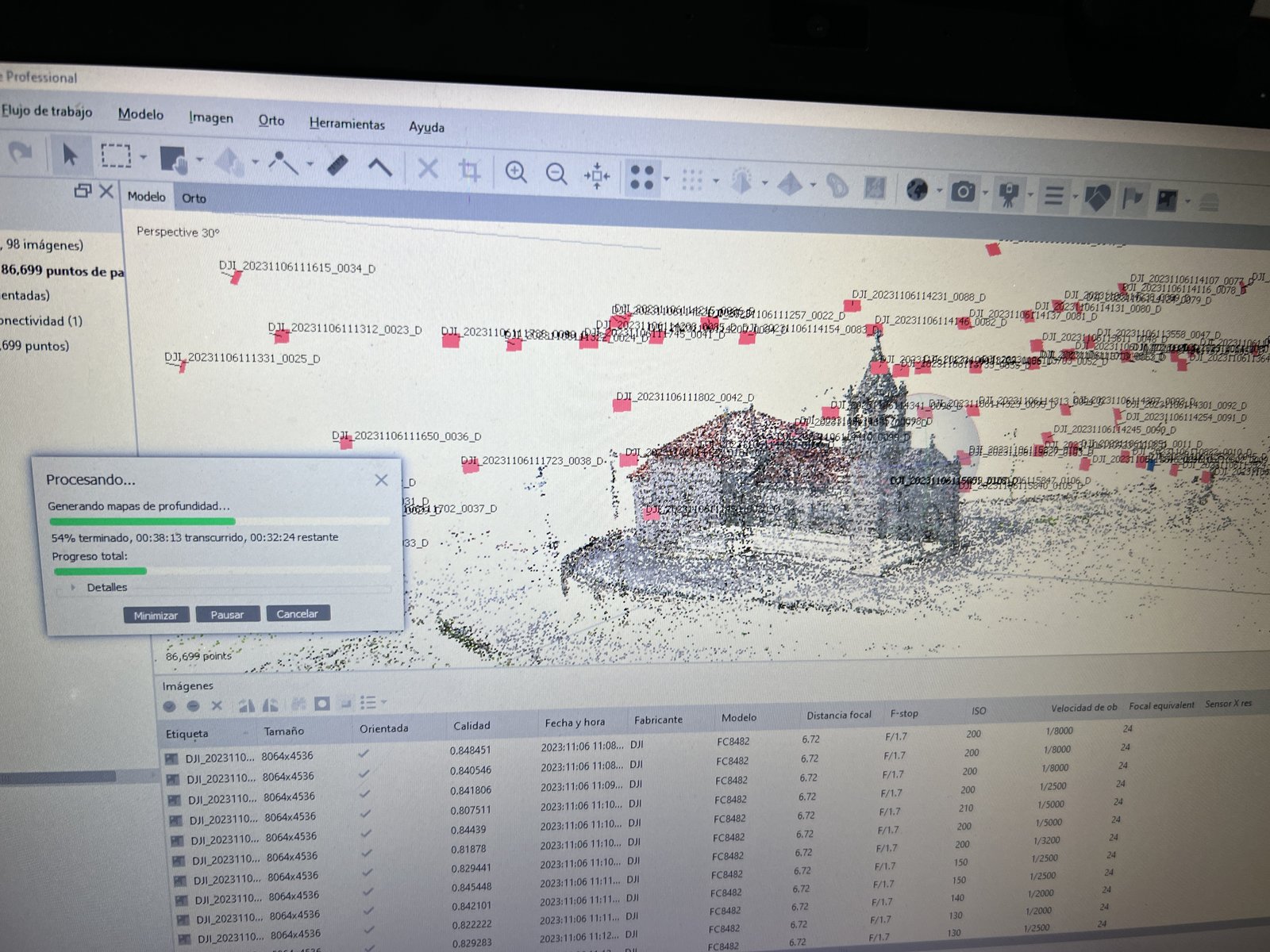Switch to the Orto view tab

click(x=194, y=198)
